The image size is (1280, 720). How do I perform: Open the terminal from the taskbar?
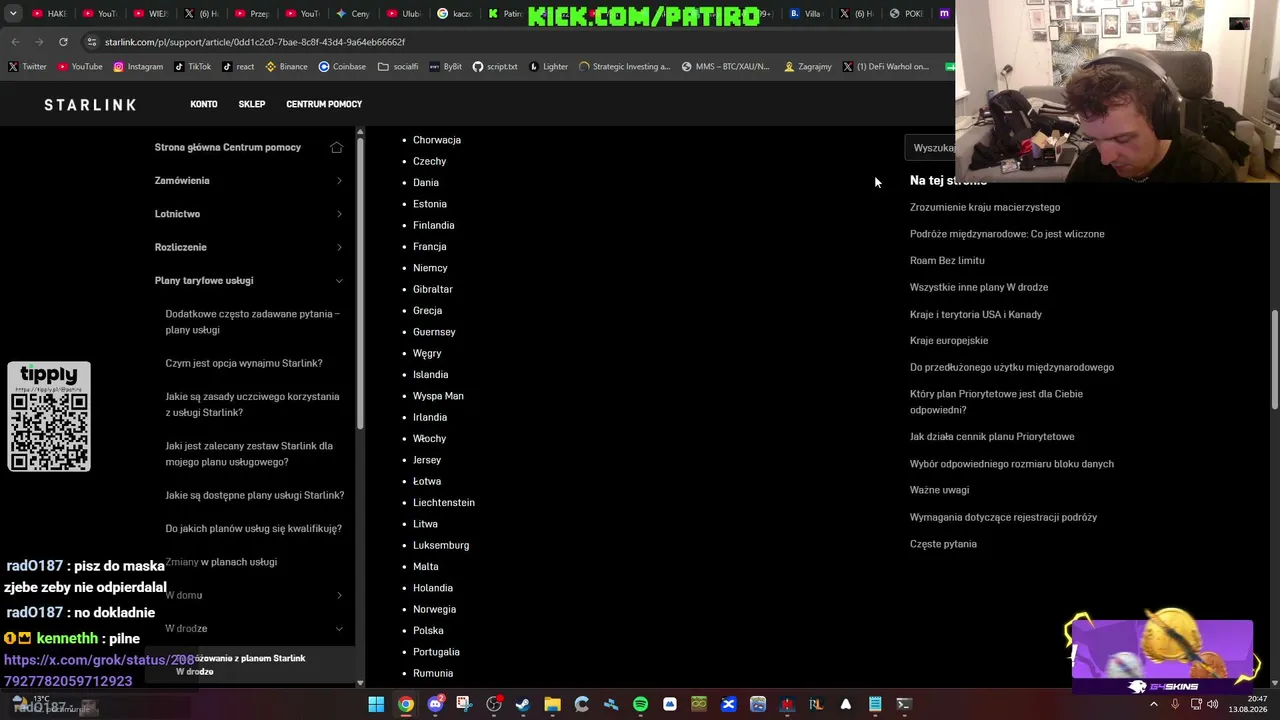click(x=904, y=704)
